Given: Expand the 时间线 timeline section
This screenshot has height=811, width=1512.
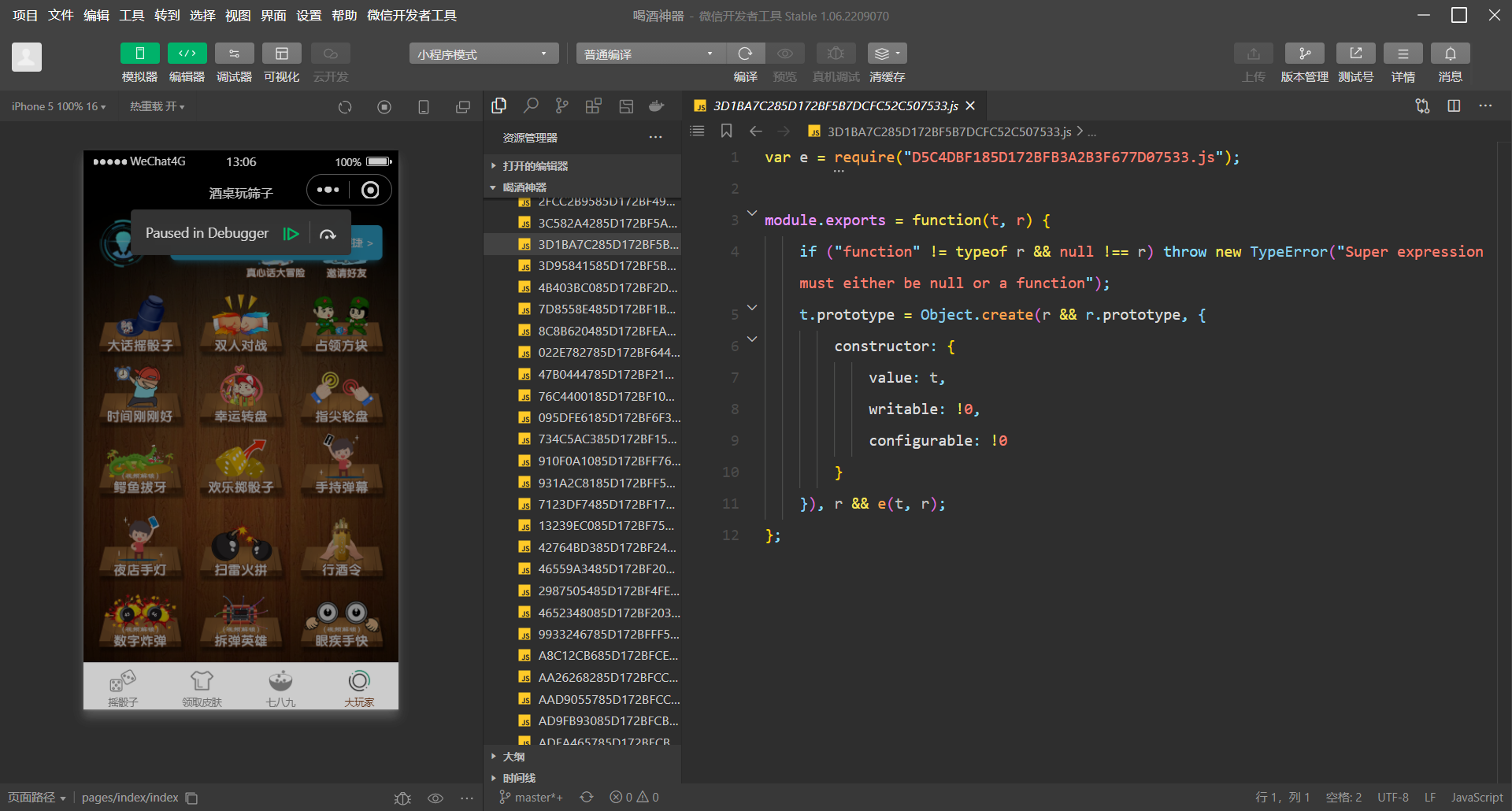Looking at the screenshot, I should coord(583,778).
